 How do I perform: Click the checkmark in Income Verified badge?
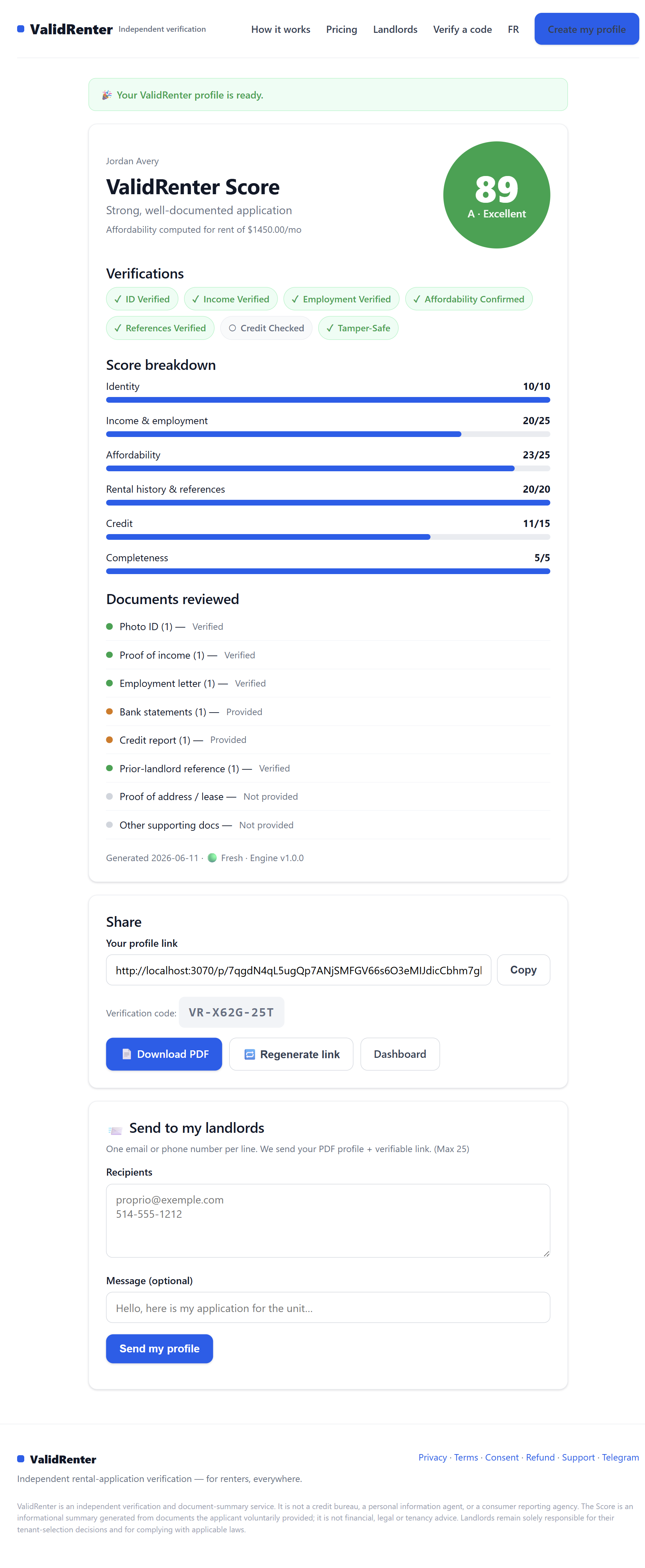pyautogui.click(x=195, y=299)
